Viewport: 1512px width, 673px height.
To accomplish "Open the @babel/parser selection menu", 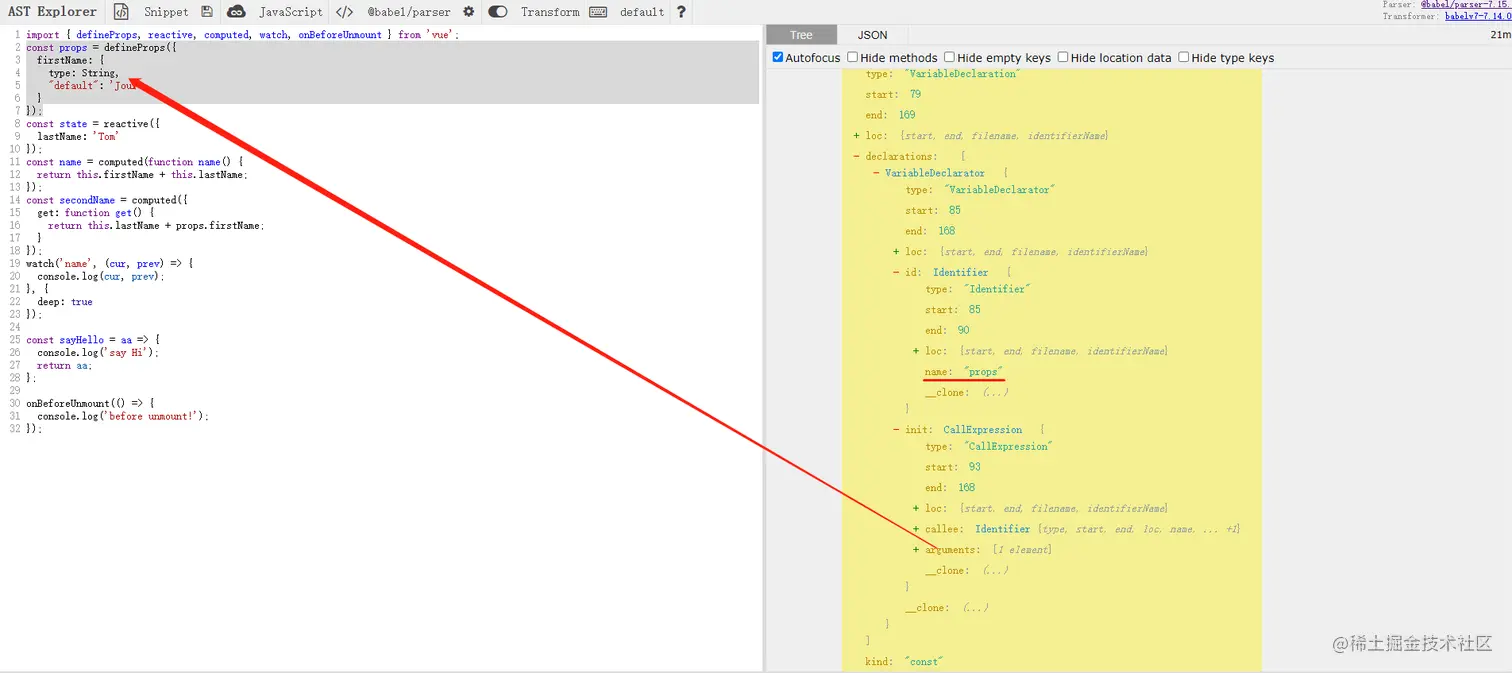I will click(x=408, y=12).
